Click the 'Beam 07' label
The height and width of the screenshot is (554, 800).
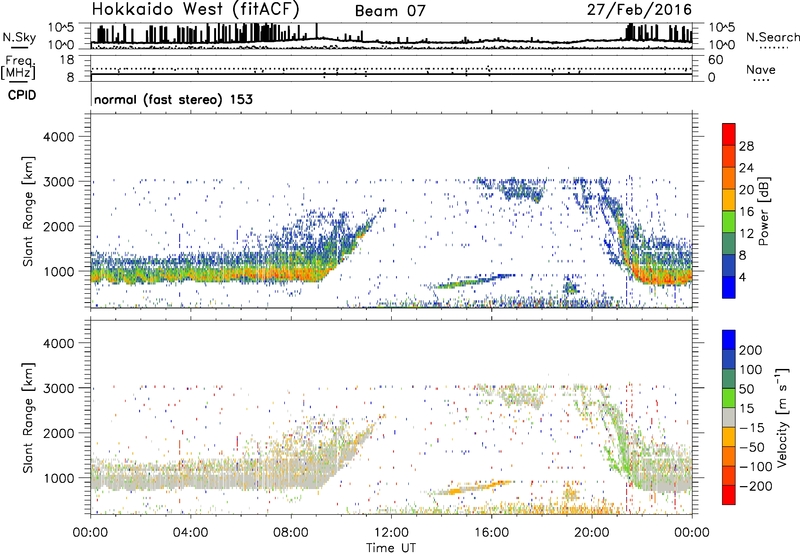tap(390, 11)
